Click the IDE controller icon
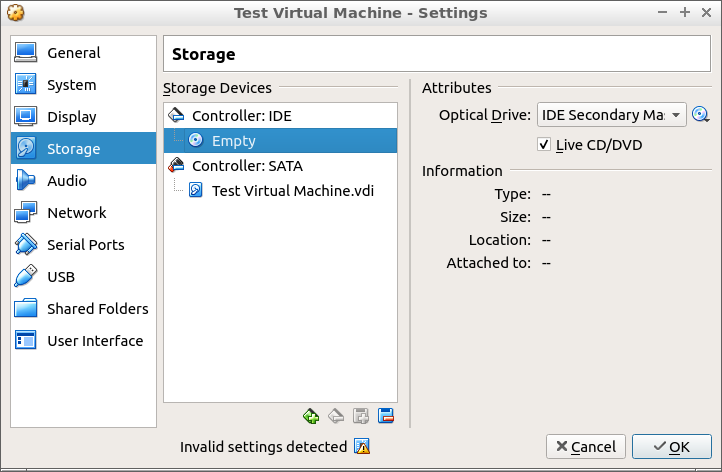 pyautogui.click(x=176, y=115)
